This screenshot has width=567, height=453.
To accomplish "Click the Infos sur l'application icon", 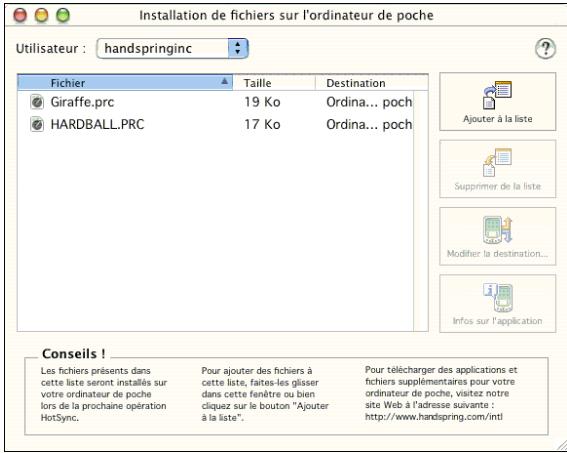I will point(498,297).
